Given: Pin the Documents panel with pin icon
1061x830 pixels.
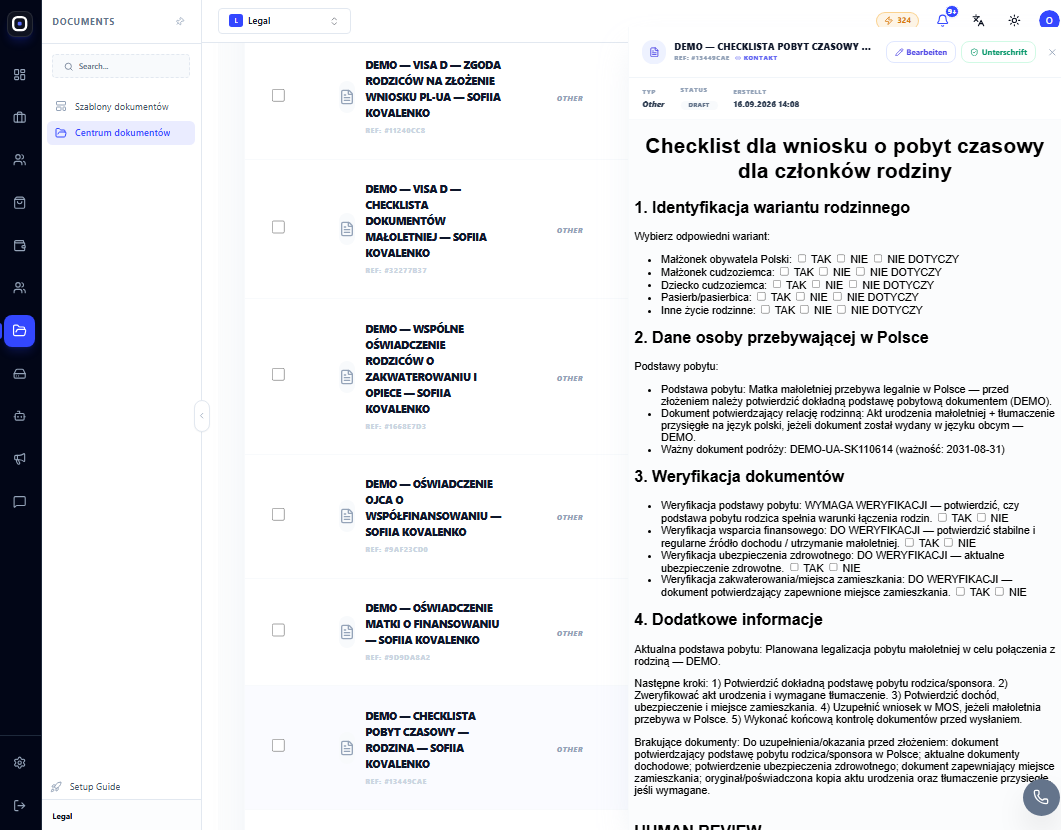Looking at the screenshot, I should coord(180,22).
